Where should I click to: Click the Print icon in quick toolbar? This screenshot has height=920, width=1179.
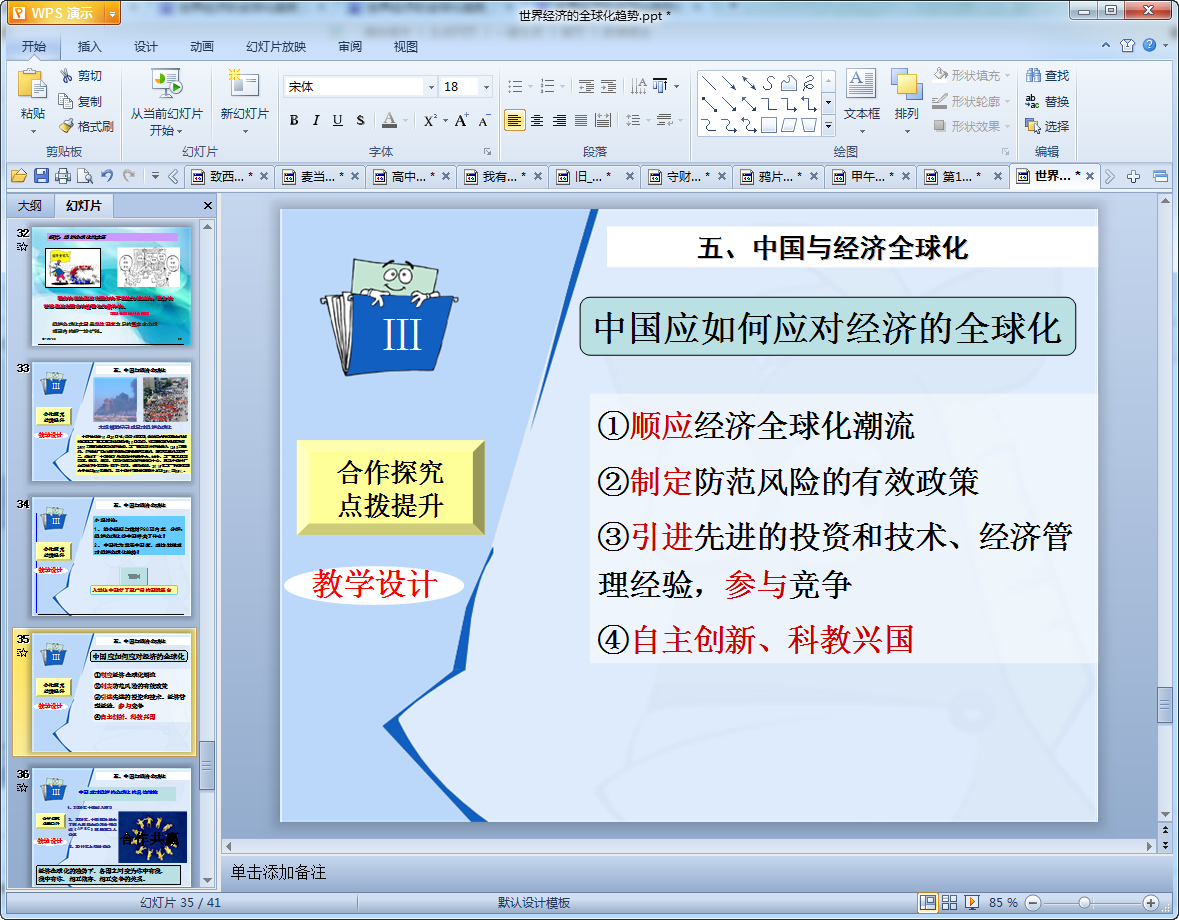pyautogui.click(x=63, y=176)
